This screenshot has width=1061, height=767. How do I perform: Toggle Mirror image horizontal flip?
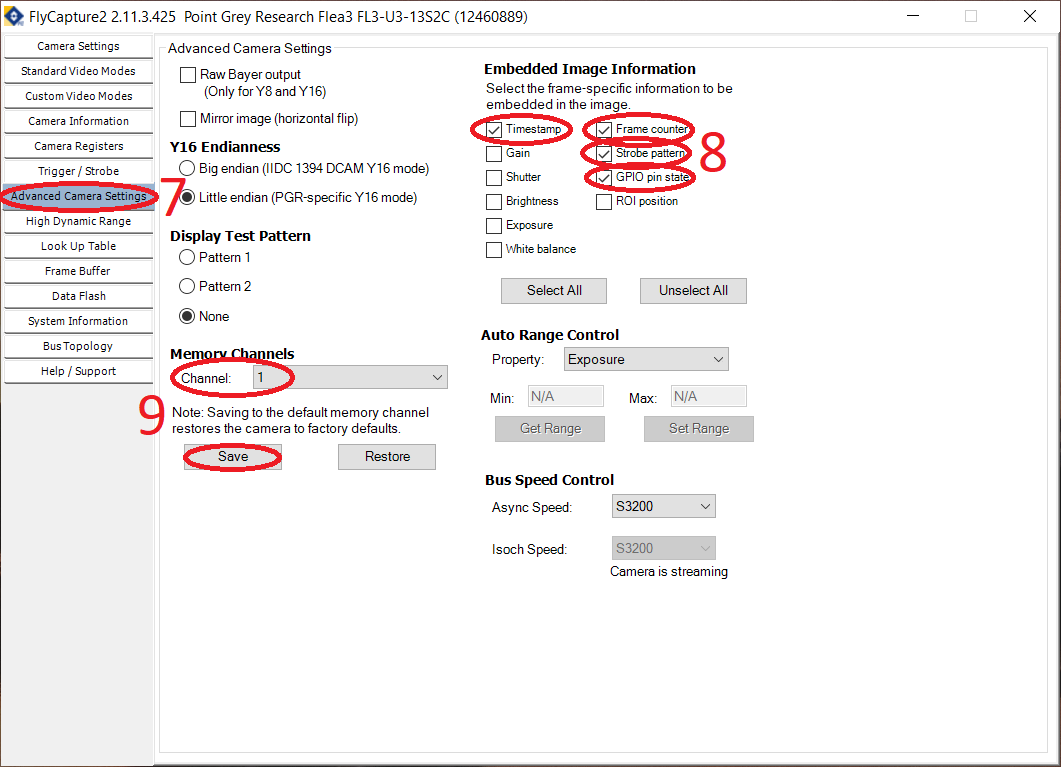[188, 118]
